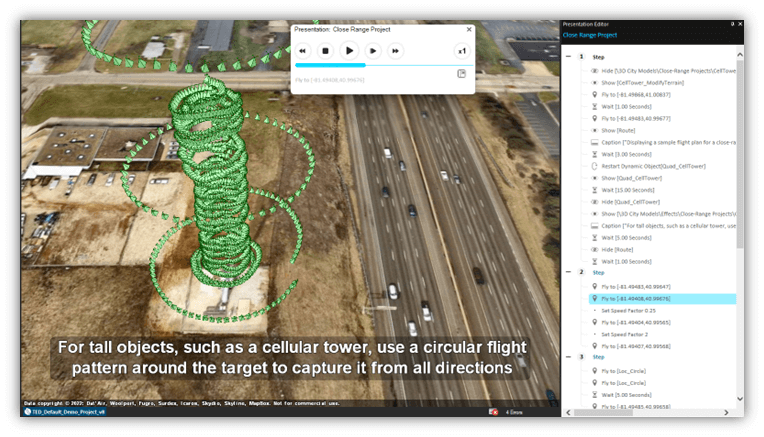Change the x1 playback speed

461,51
